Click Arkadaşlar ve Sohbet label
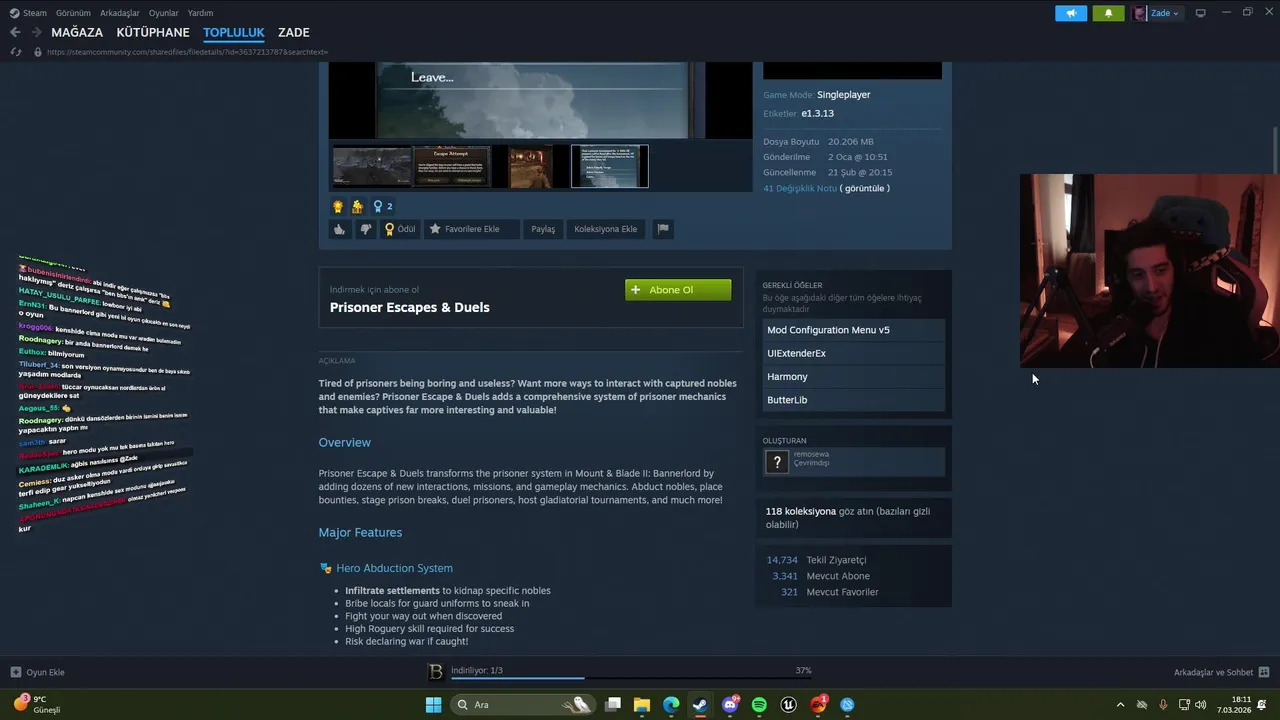This screenshot has height=720, width=1280. point(1213,672)
